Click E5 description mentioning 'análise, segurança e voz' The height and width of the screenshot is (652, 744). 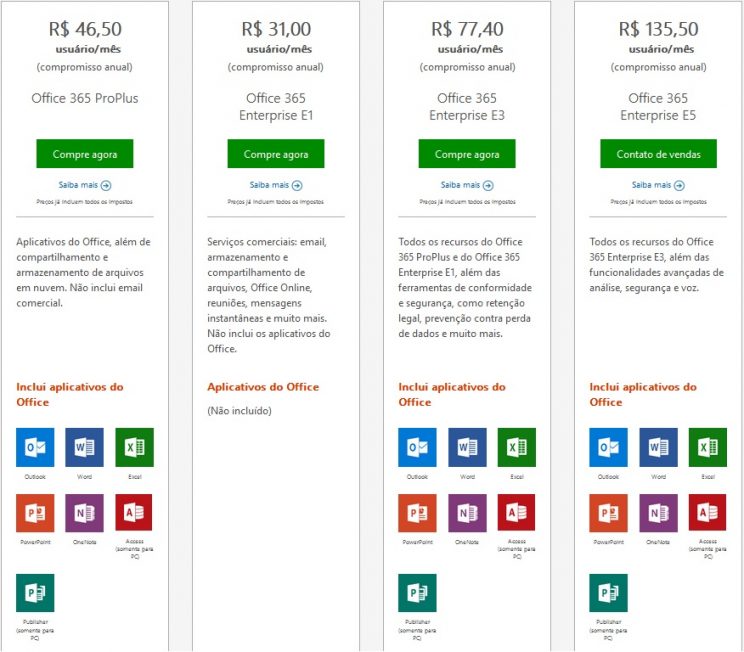[x=657, y=265]
